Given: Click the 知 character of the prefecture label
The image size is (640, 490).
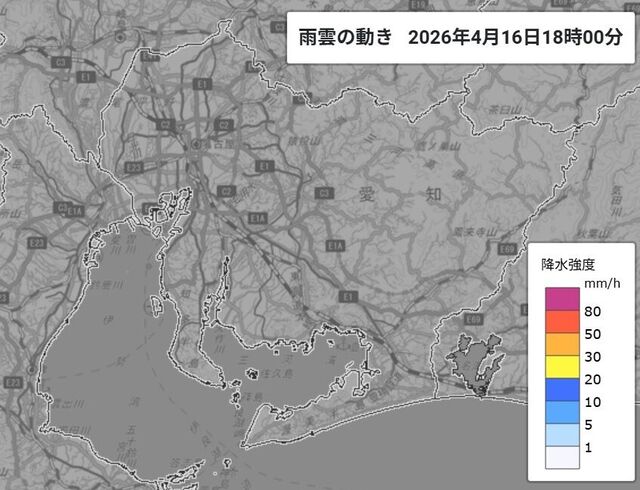Looking at the screenshot, I should pos(433,194).
